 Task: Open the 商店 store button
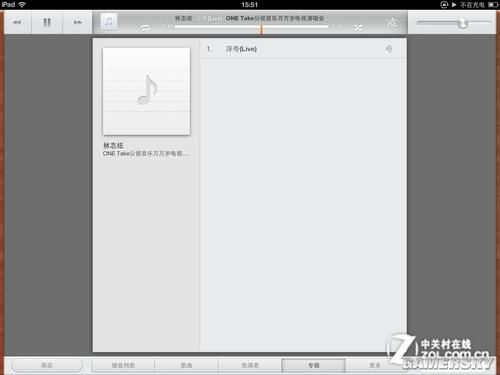pos(47,365)
